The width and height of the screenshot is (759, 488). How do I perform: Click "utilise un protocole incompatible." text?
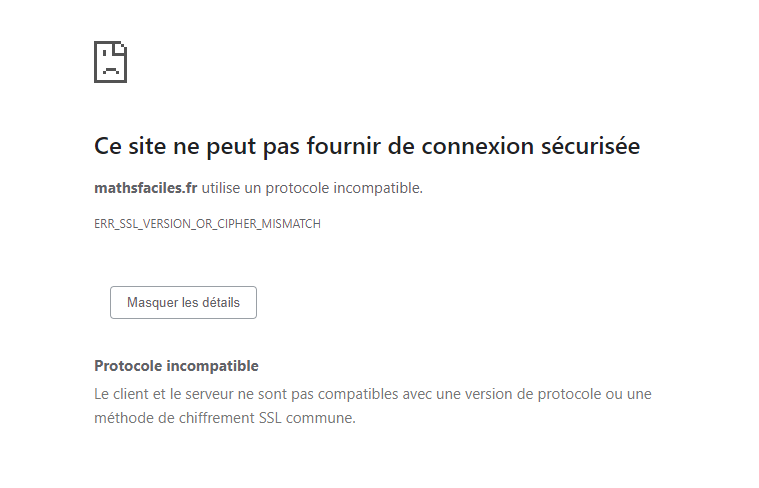coord(312,188)
